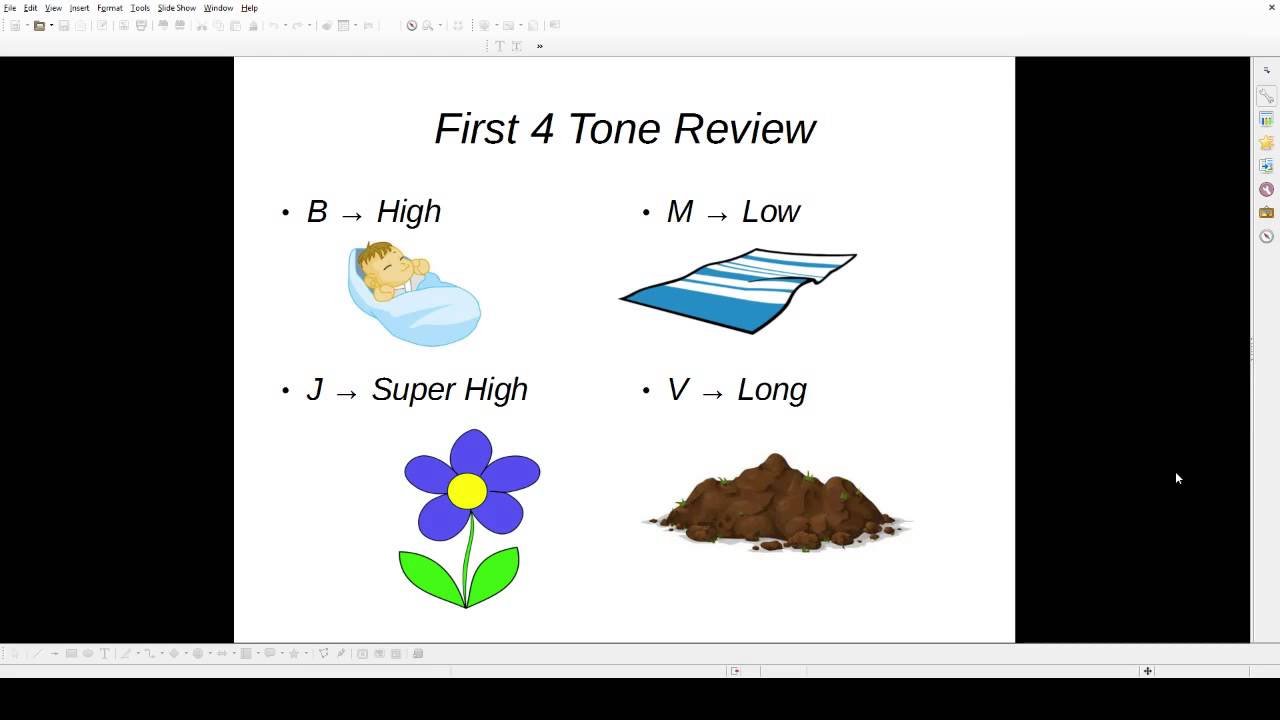Open the Insert menu
The image size is (1280, 720).
79,8
